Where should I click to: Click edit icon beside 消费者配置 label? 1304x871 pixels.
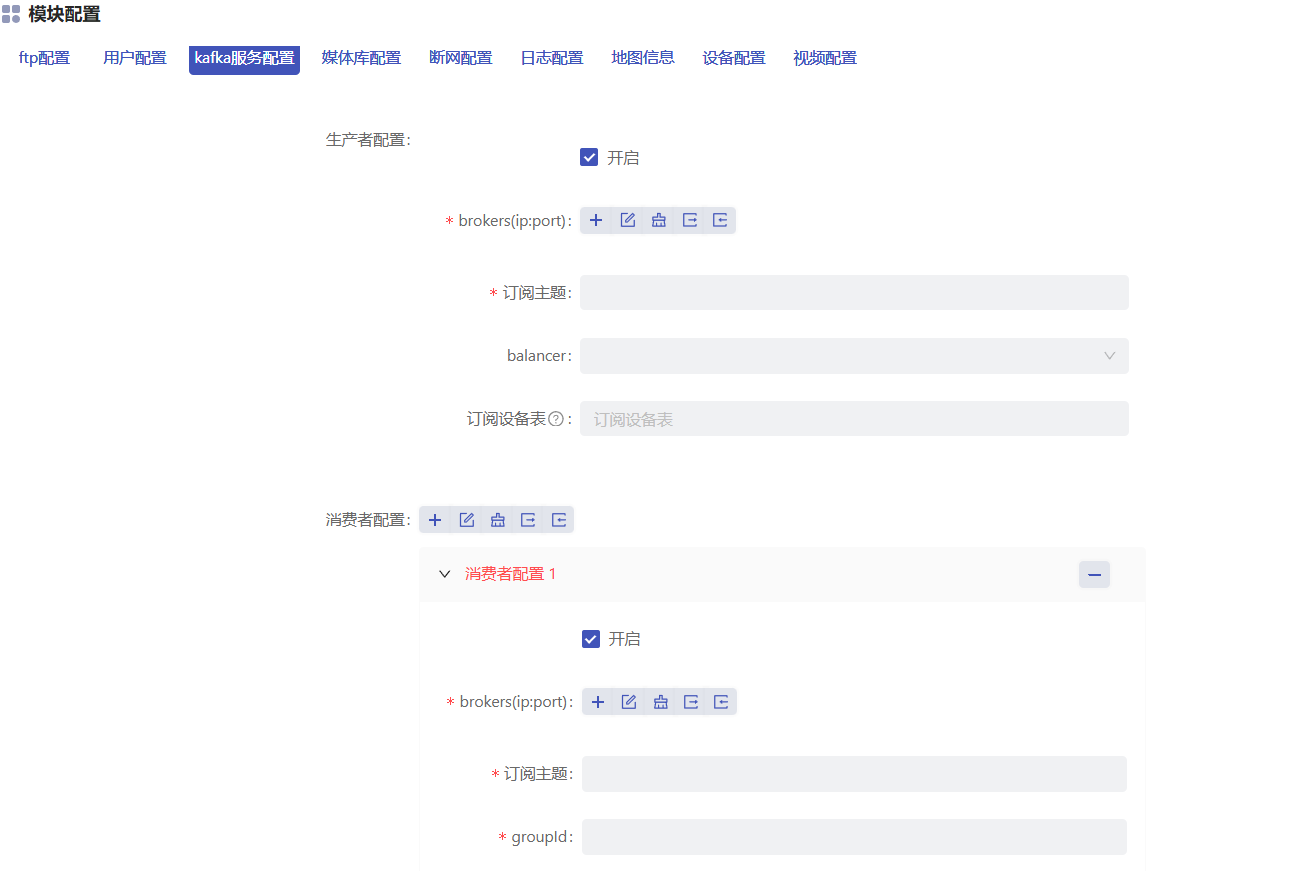467,520
